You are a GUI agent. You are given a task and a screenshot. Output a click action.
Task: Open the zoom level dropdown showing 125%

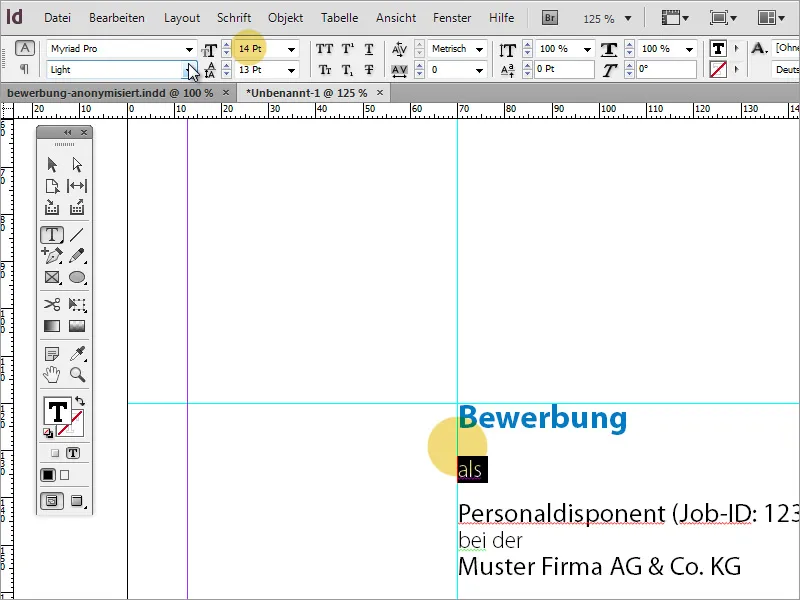click(x=607, y=17)
